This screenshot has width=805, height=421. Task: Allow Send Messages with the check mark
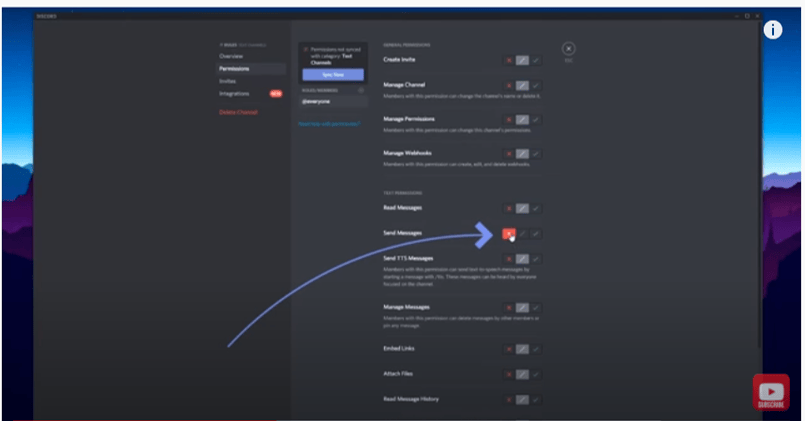535,234
